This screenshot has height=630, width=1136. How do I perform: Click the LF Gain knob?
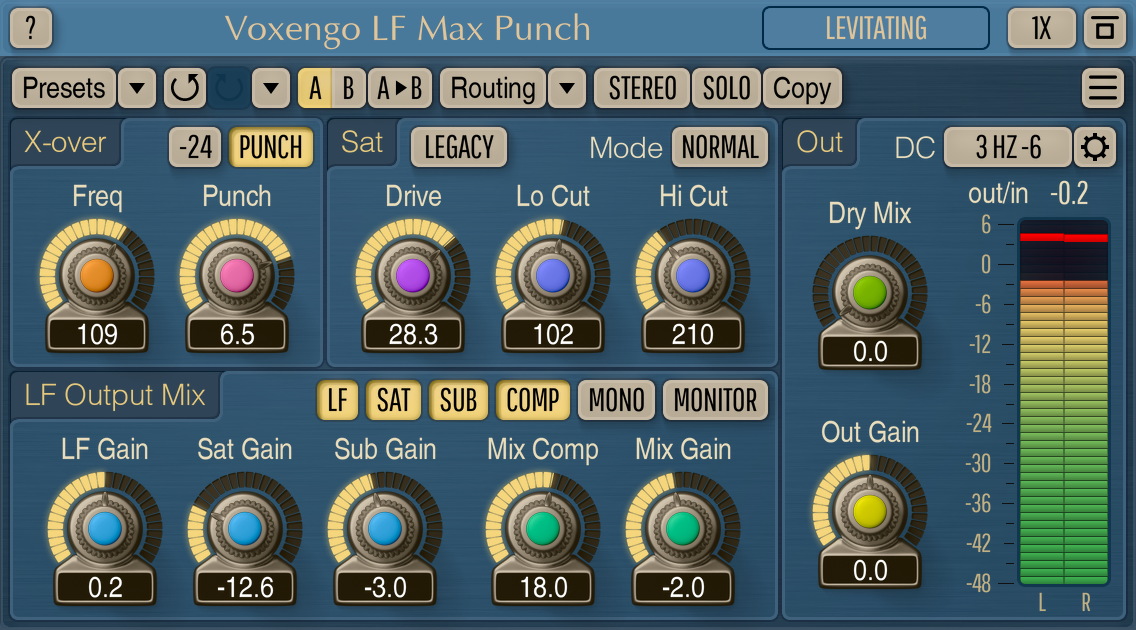105,529
